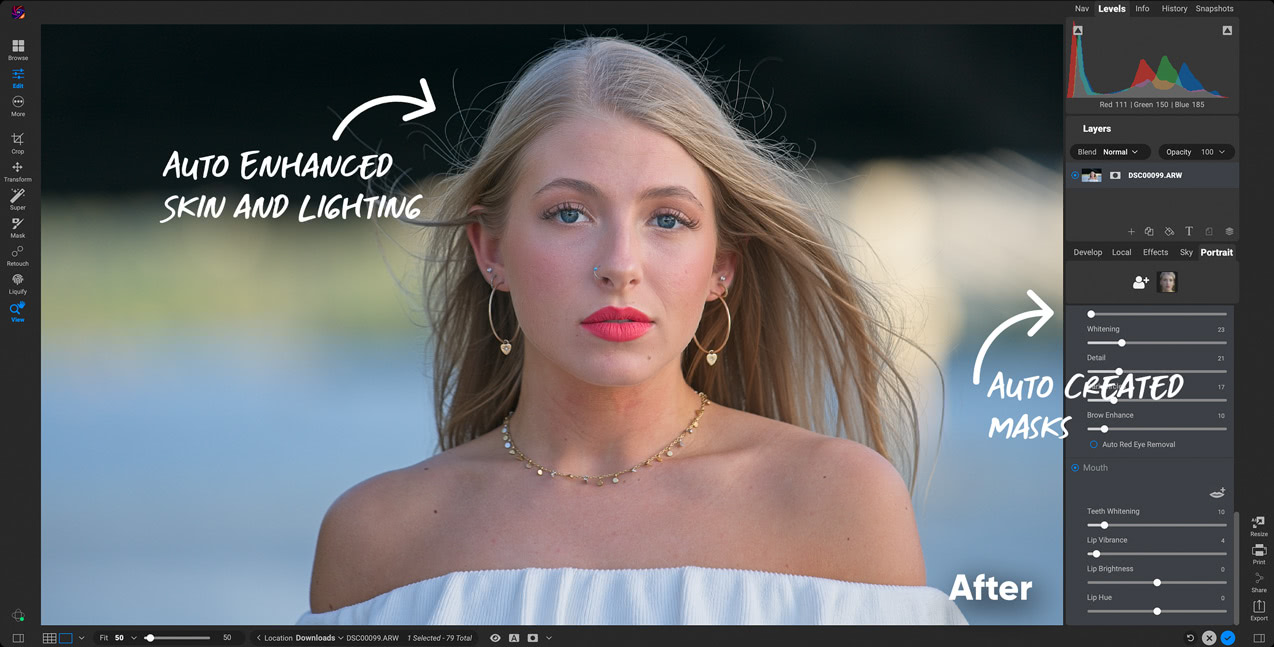Select the detected face thumbnail
This screenshot has height=647, width=1274.
(x=1167, y=282)
